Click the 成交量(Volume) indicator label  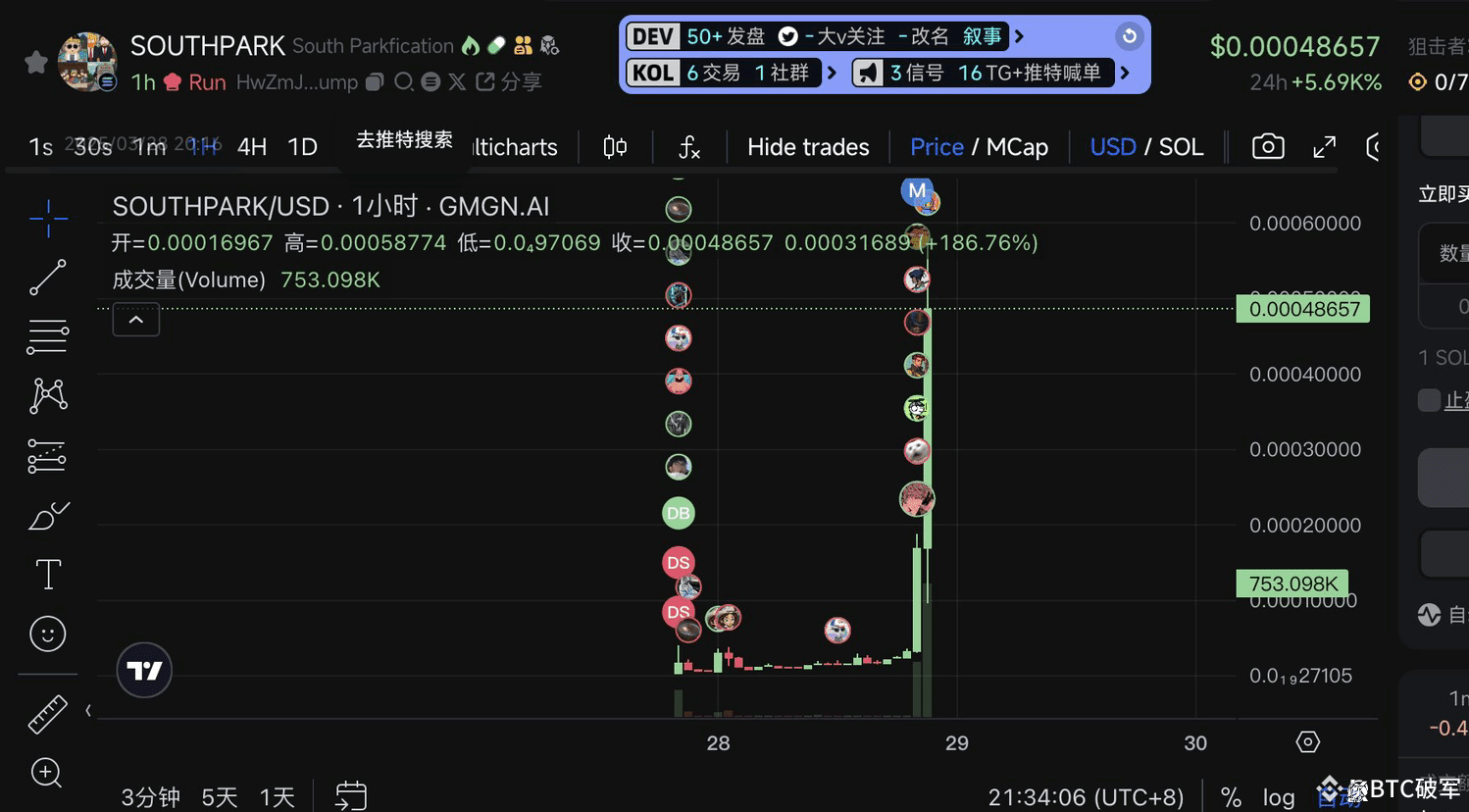[189, 280]
